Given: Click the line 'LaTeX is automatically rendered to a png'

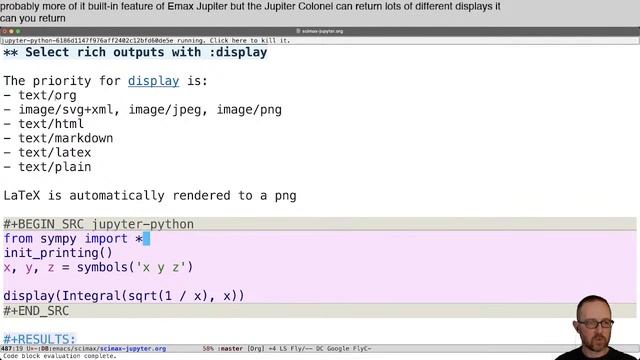Looking at the screenshot, I should [150, 196].
